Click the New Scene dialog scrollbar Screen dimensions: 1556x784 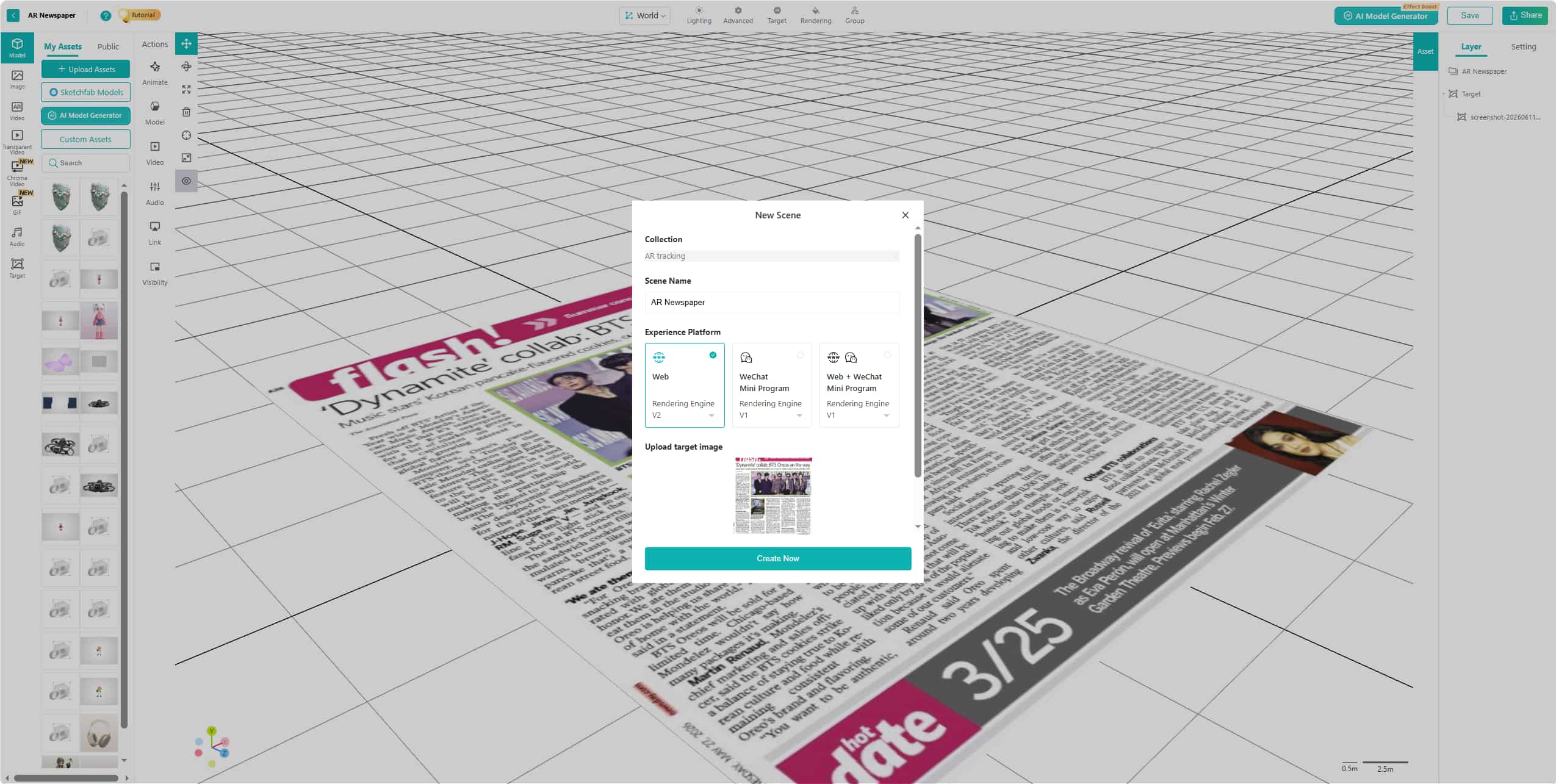pos(917,356)
